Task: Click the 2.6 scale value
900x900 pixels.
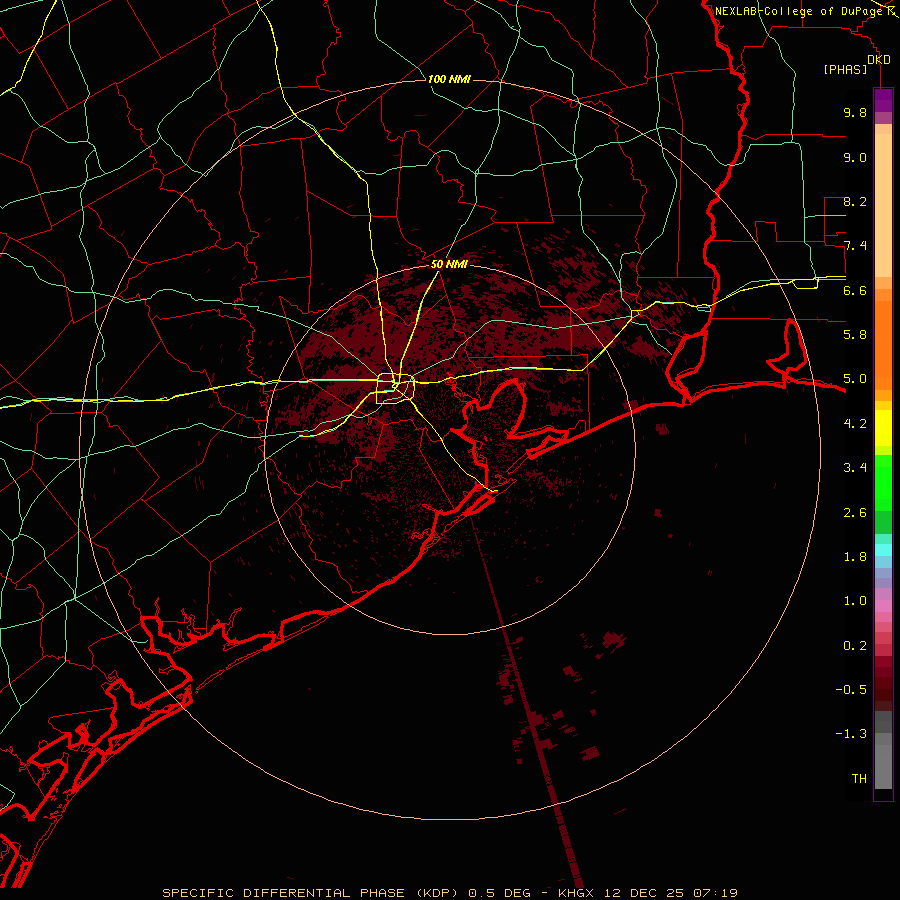Action: (x=855, y=513)
